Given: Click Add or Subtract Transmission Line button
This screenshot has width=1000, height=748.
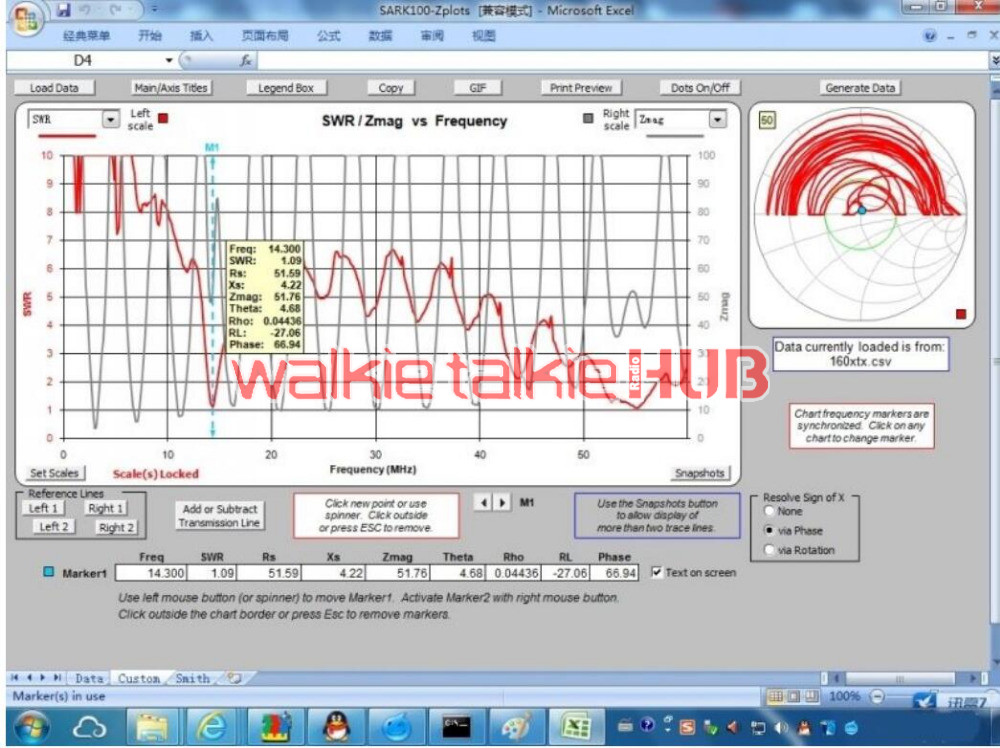Looking at the screenshot, I should (x=219, y=515).
